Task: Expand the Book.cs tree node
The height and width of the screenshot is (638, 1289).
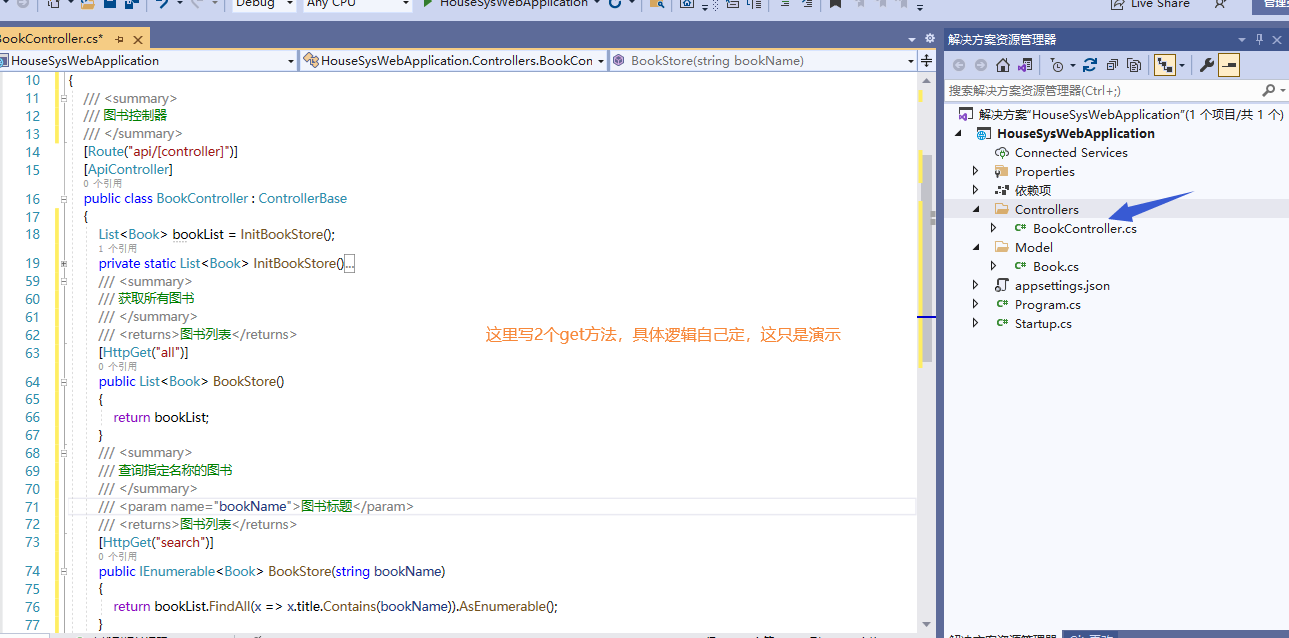Action: point(994,266)
